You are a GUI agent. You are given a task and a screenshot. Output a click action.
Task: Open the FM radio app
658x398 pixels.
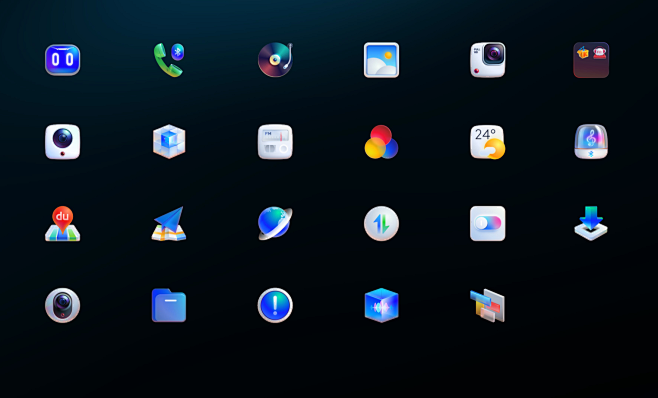tap(275, 141)
